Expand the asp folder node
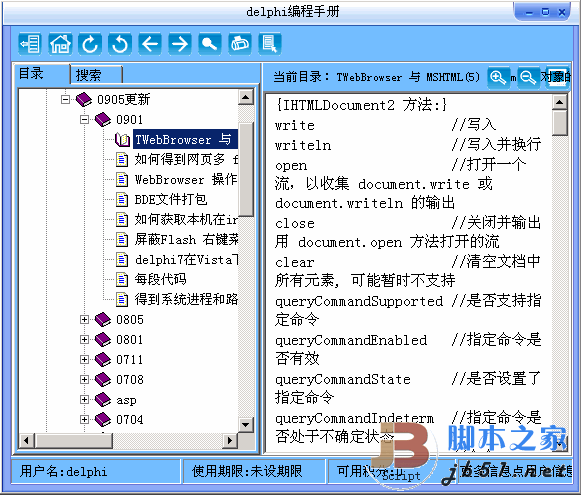The height and width of the screenshot is (495, 581). tap(84, 399)
